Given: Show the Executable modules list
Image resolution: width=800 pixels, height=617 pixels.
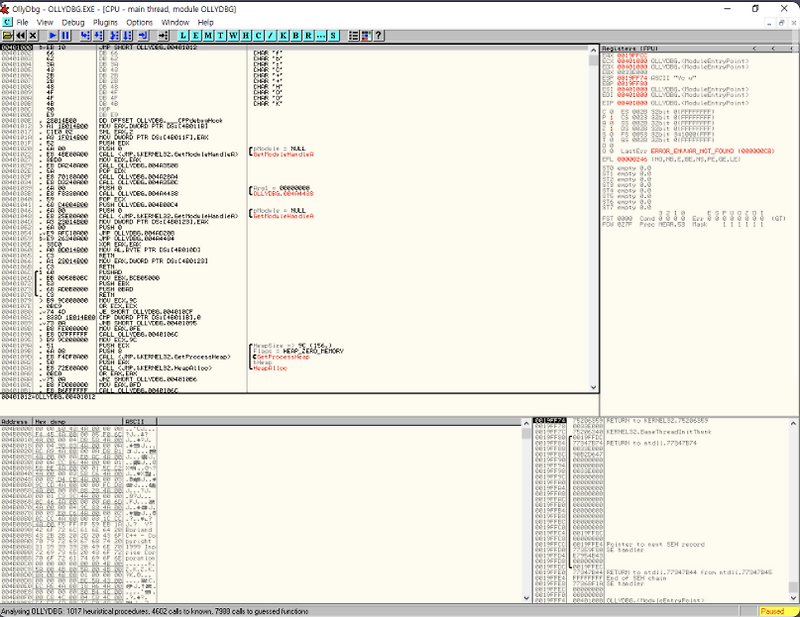Looking at the screenshot, I should (x=196, y=36).
